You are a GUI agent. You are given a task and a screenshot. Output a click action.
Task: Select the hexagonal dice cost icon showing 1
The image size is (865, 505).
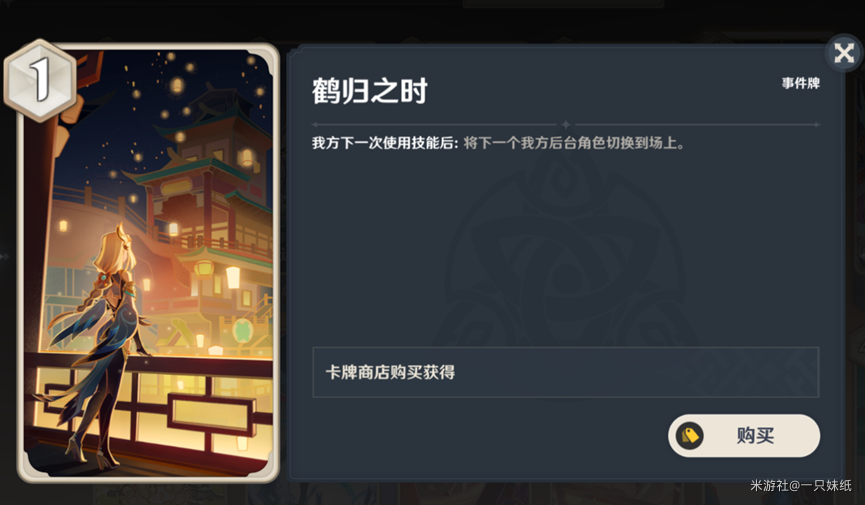tap(40, 80)
